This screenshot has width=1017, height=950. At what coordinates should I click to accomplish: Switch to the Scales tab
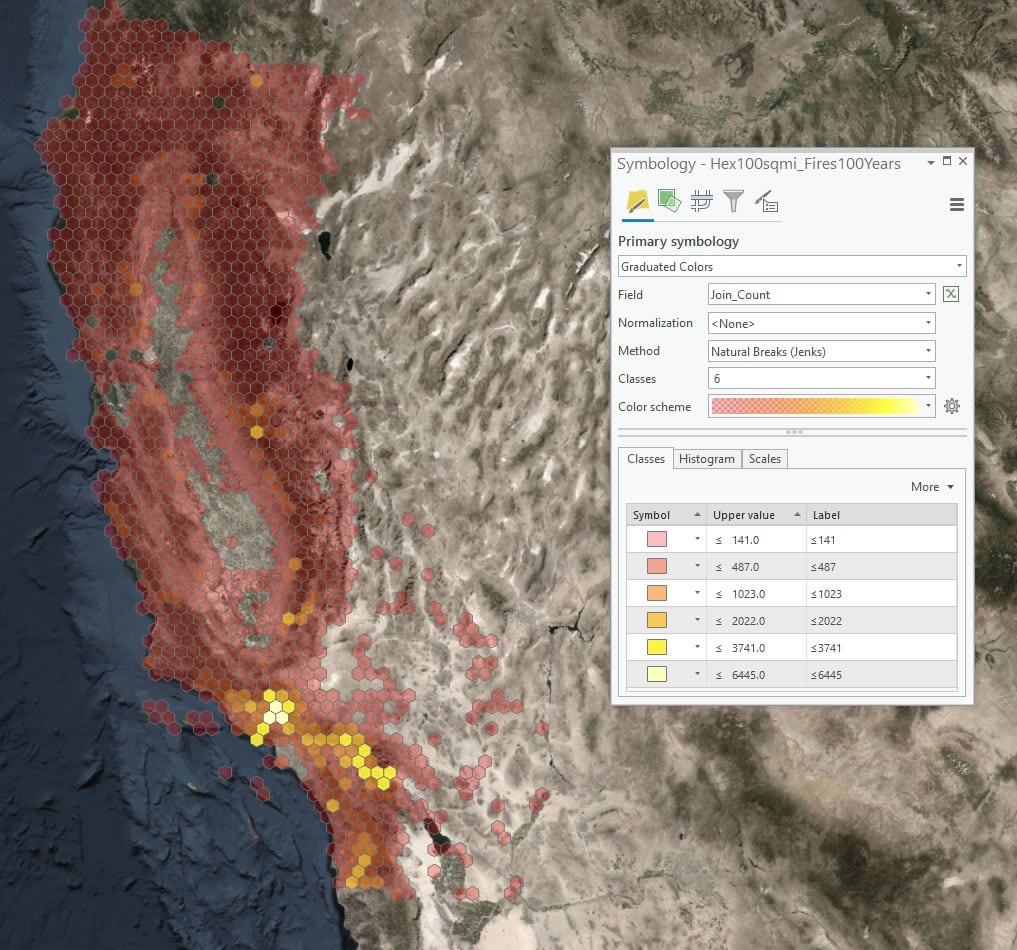tap(765, 459)
